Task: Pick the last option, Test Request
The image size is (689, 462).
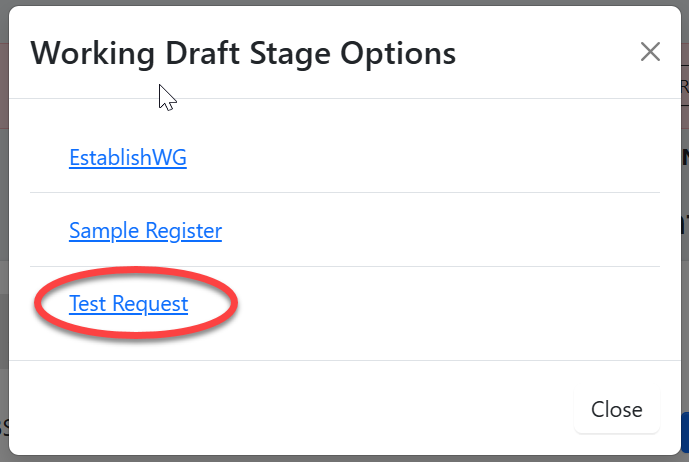Action: coord(128,303)
